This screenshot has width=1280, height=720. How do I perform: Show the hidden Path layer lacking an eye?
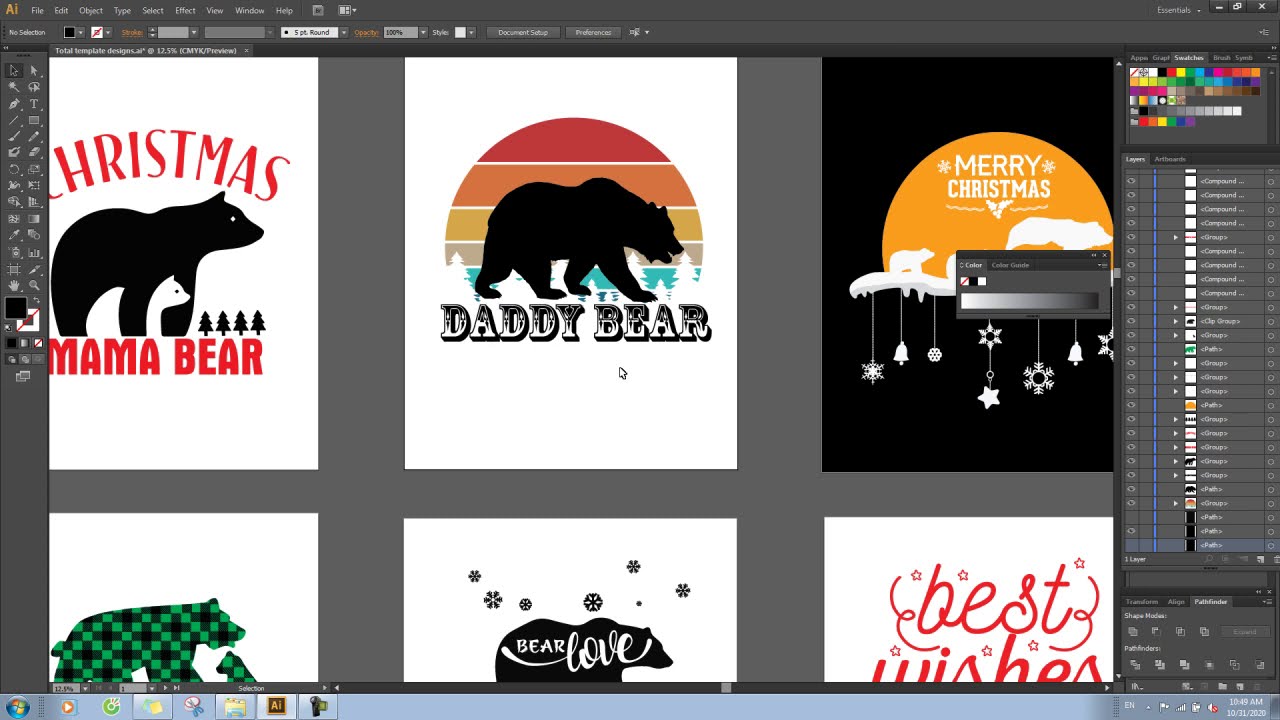click(1131, 517)
